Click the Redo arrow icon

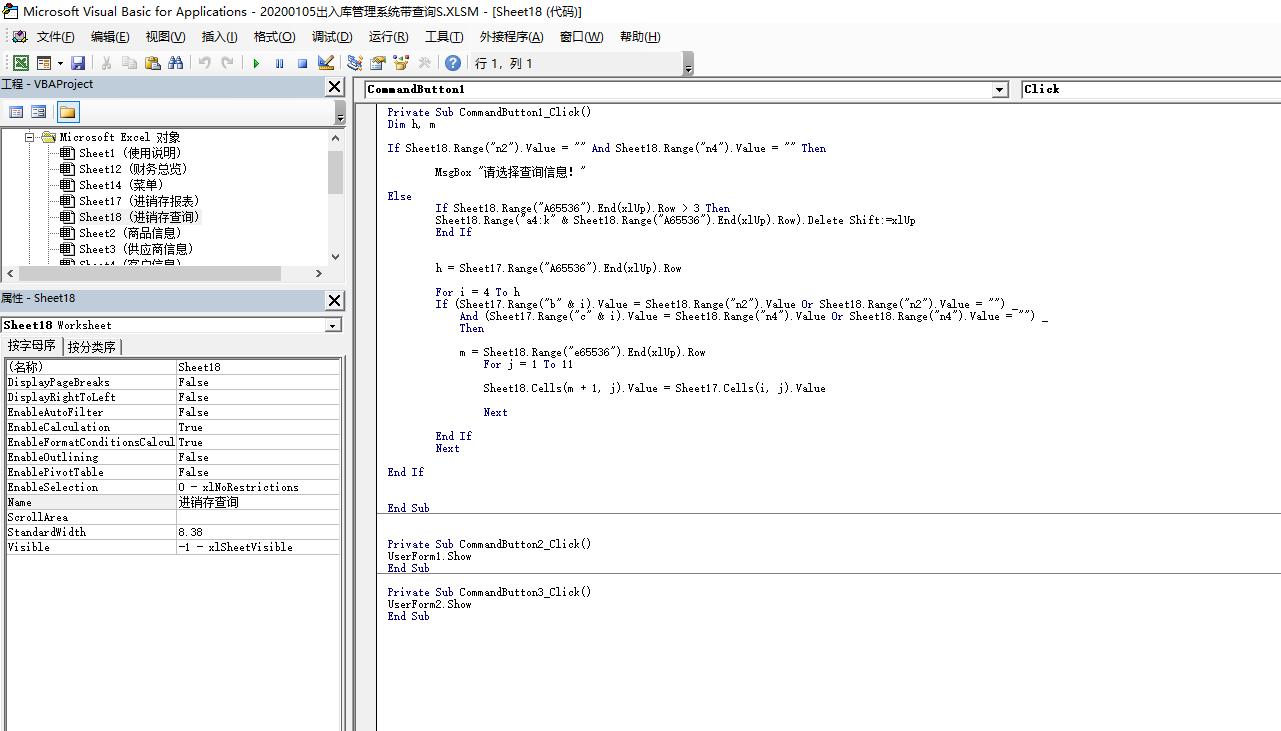(227, 63)
